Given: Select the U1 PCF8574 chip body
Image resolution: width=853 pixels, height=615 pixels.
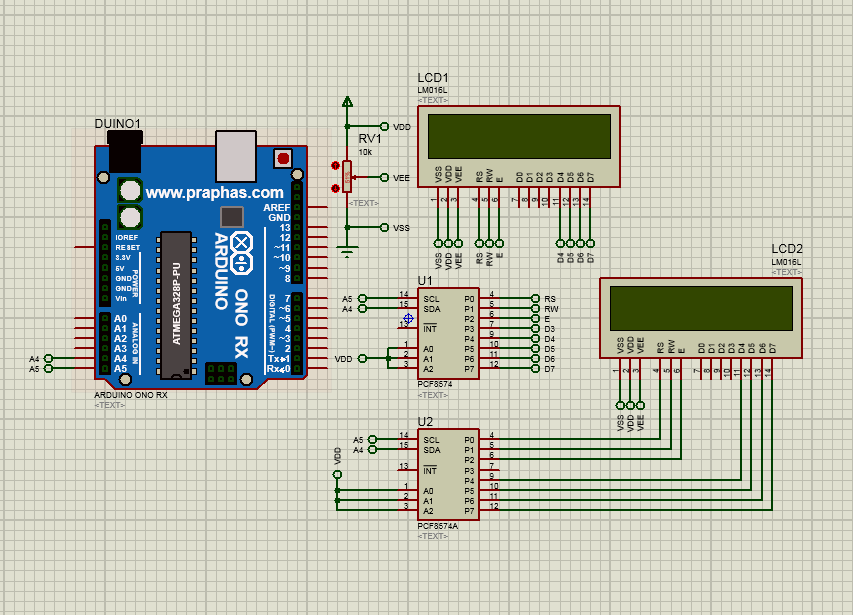Looking at the screenshot, I should [x=448, y=333].
